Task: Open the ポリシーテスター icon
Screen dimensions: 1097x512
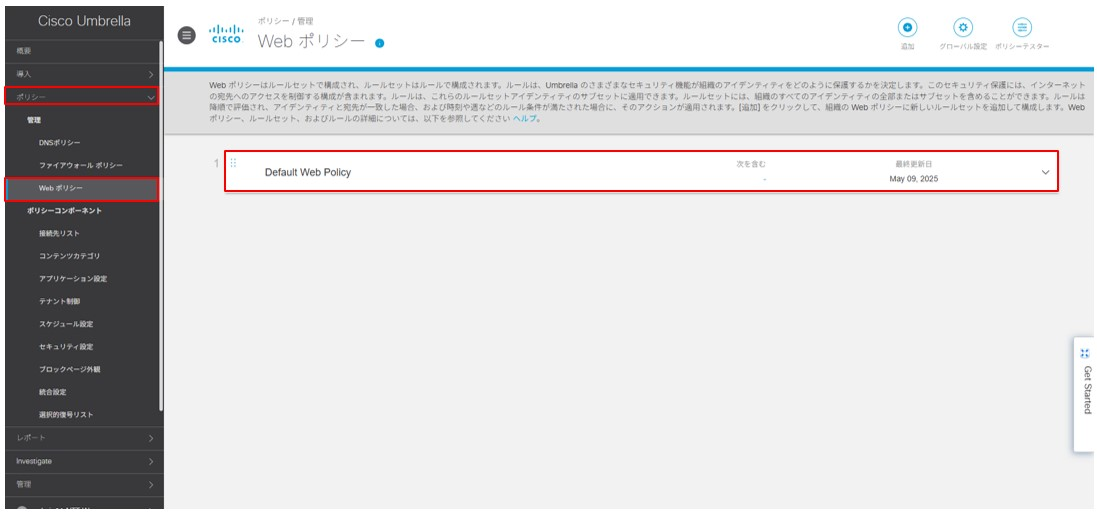Action: pyautogui.click(x=1022, y=27)
